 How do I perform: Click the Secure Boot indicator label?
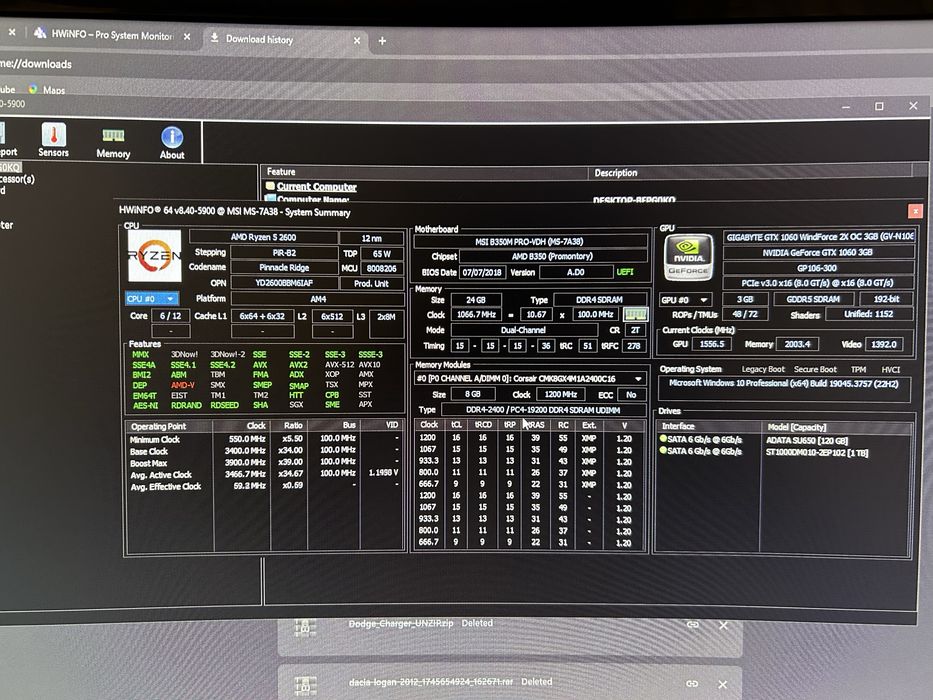click(x=815, y=369)
